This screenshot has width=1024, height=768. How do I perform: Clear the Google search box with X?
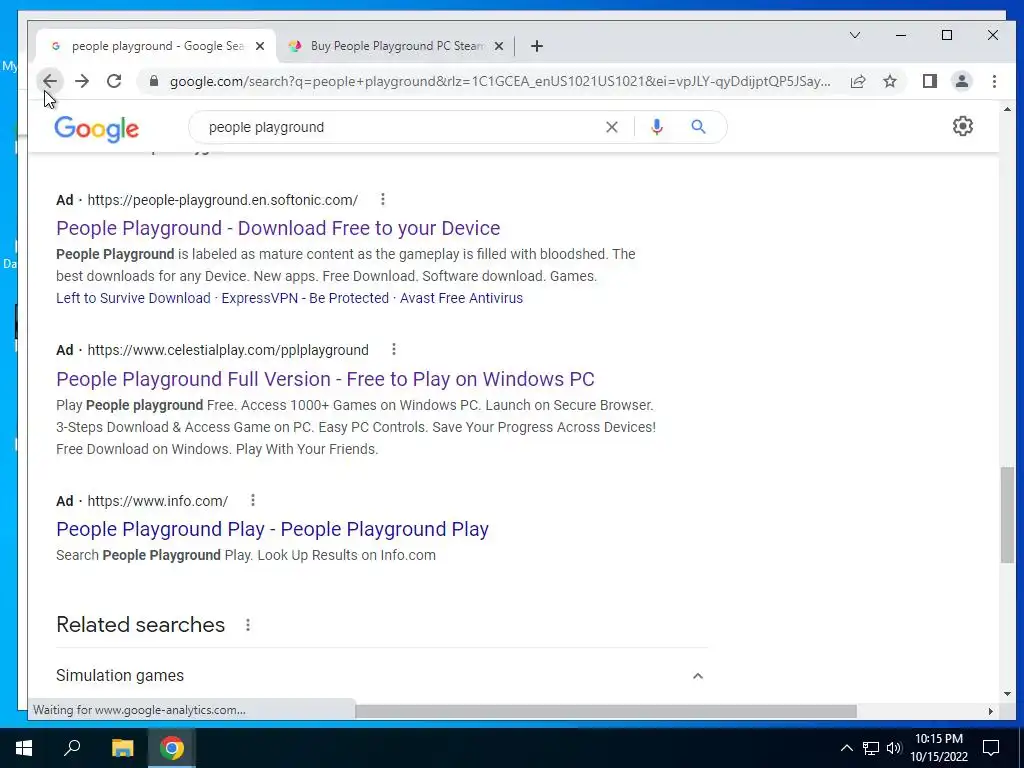click(x=612, y=127)
